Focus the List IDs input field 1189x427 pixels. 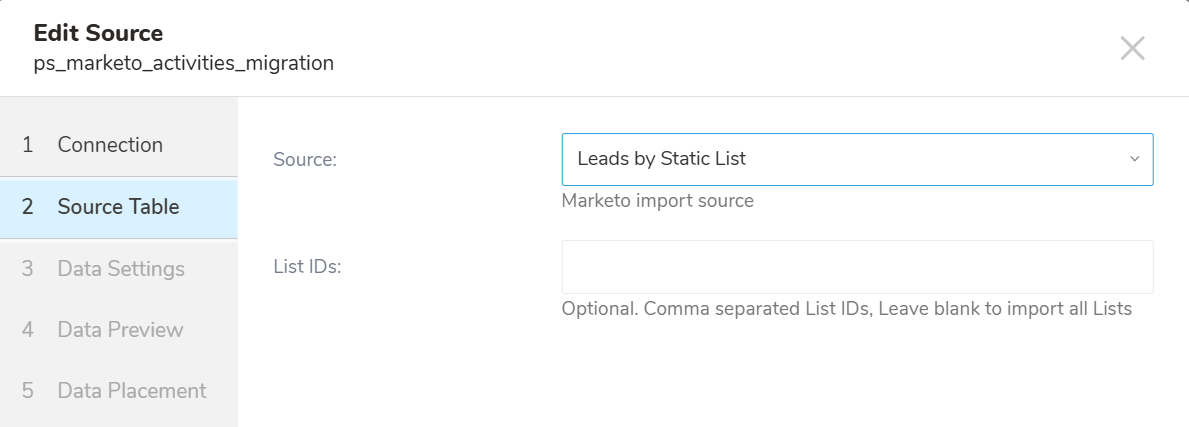[x=857, y=267]
